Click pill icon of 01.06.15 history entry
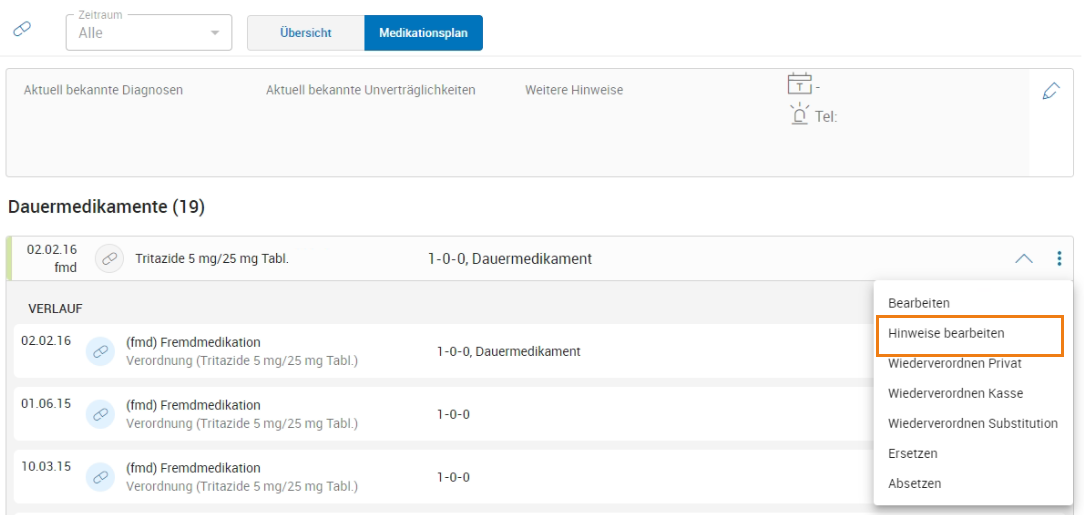This screenshot has width=1084, height=515. coord(100,414)
